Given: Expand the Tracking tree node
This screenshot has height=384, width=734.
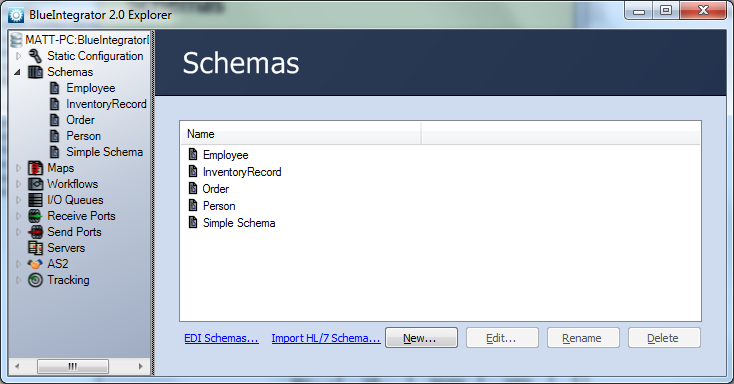Looking at the screenshot, I should tap(18, 280).
